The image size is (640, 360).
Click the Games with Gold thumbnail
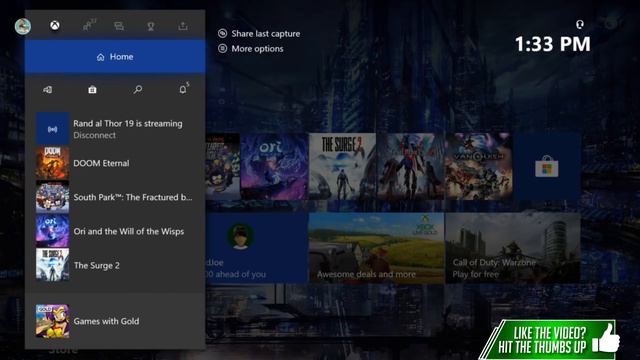coord(52,321)
